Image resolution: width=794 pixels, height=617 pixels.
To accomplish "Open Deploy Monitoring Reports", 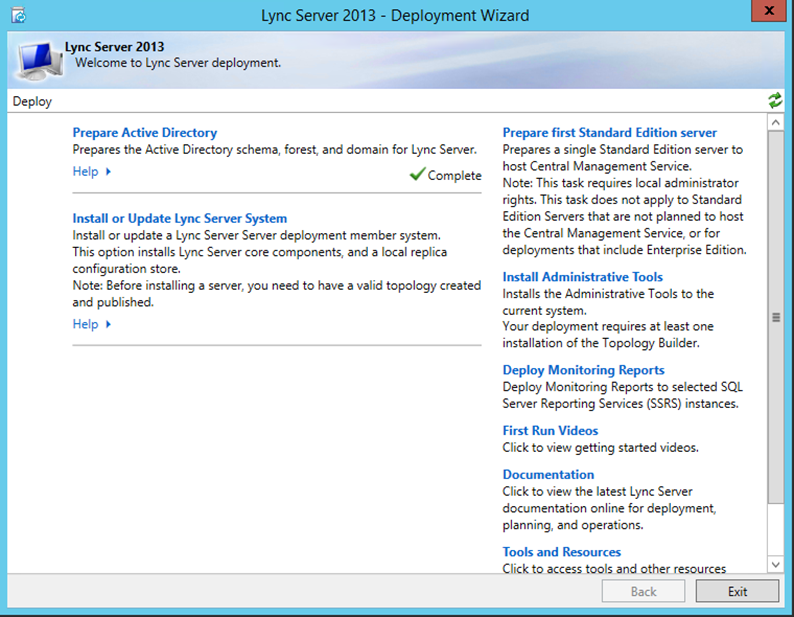I will pos(583,370).
